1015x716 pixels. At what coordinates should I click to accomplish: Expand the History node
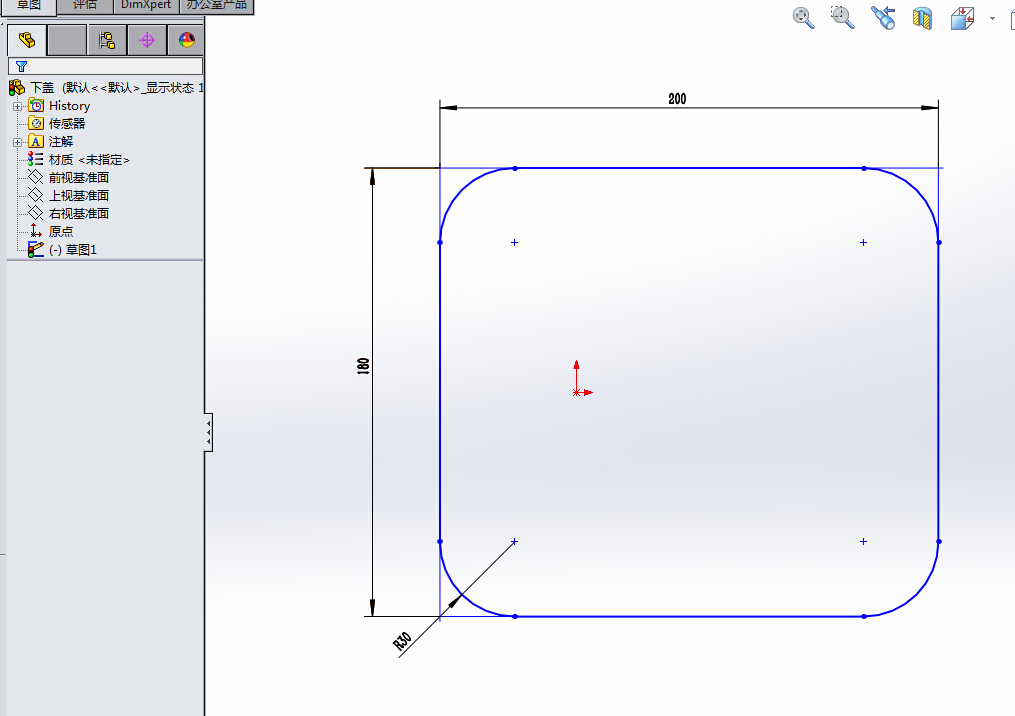coord(17,106)
